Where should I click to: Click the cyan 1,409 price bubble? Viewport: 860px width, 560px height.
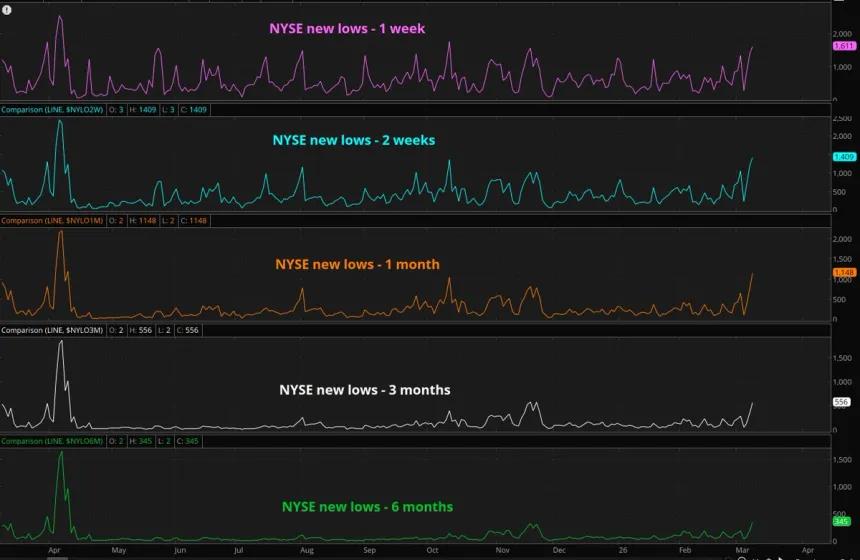(x=844, y=157)
